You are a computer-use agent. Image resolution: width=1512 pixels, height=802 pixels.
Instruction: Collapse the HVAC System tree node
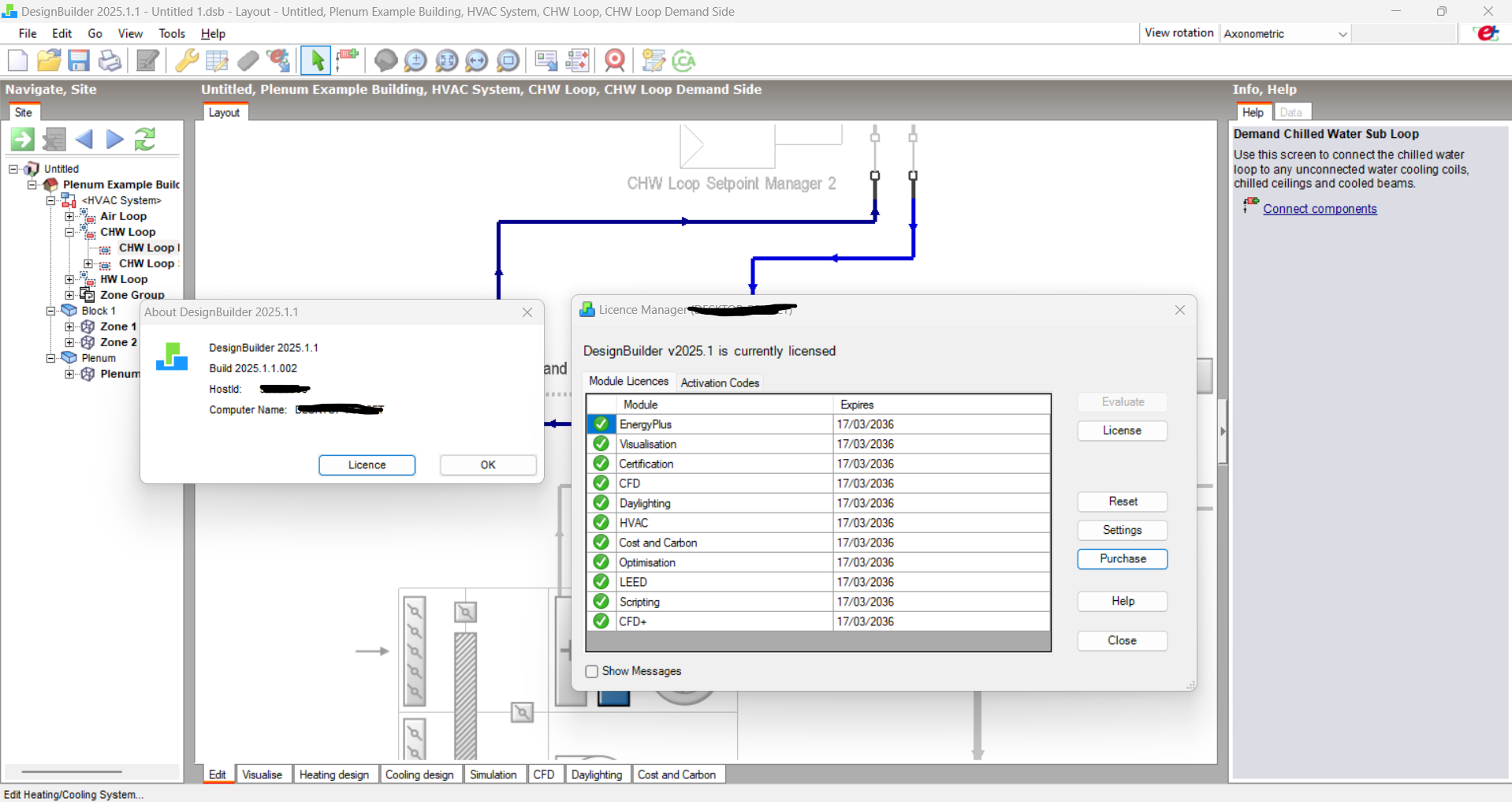point(51,200)
